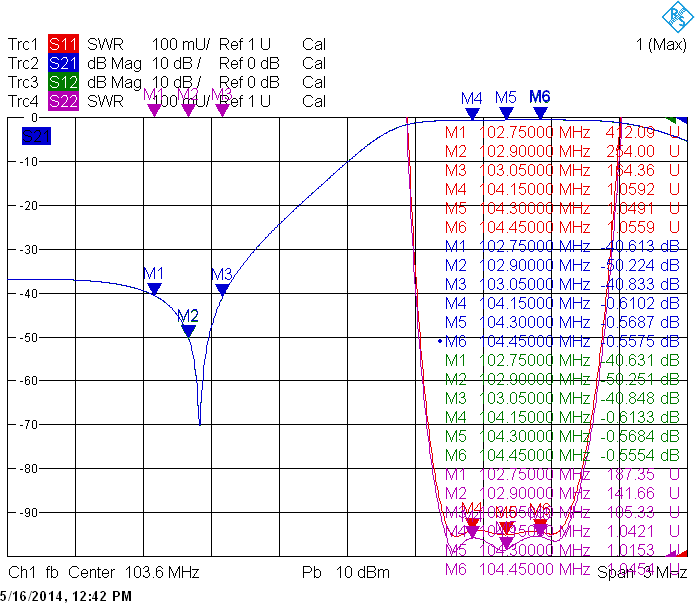Click blue marker row M2 -50.224 dB
The image size is (695, 613).
(x=562, y=266)
